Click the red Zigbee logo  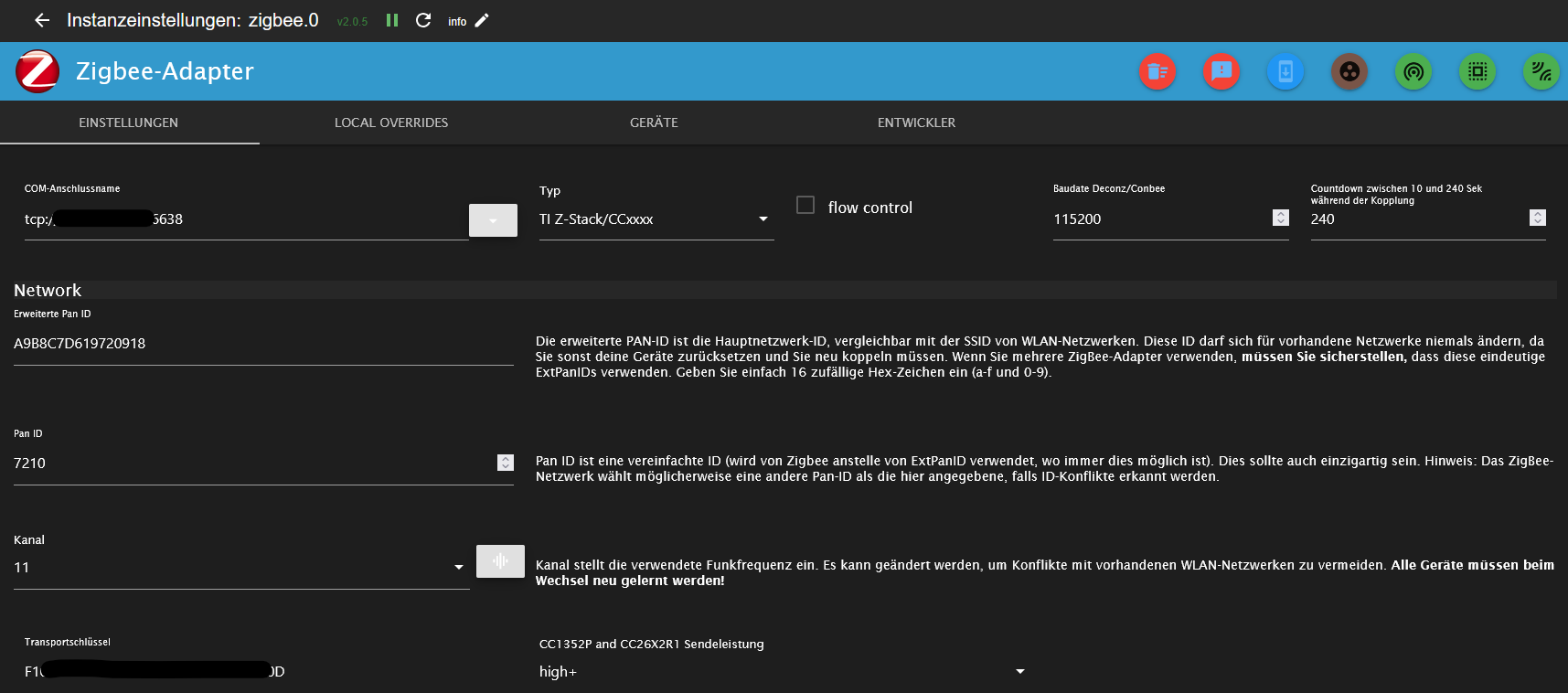tap(37, 71)
